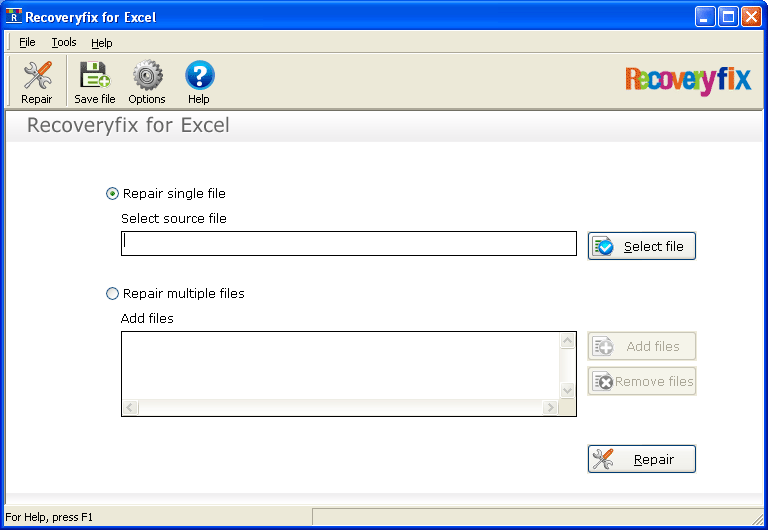
Task: Click the list box scroll up arrow
Action: tap(568, 340)
